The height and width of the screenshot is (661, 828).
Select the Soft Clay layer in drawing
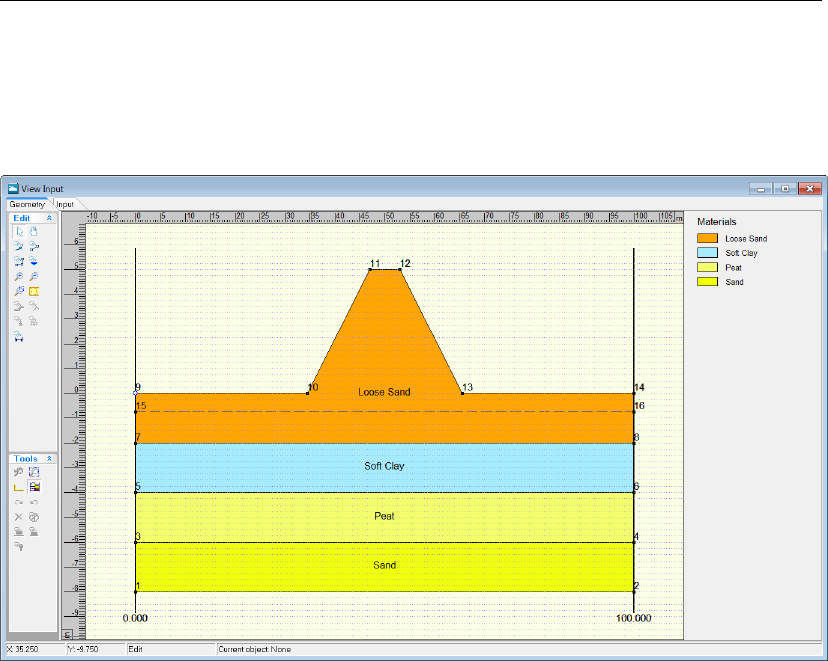pos(384,466)
